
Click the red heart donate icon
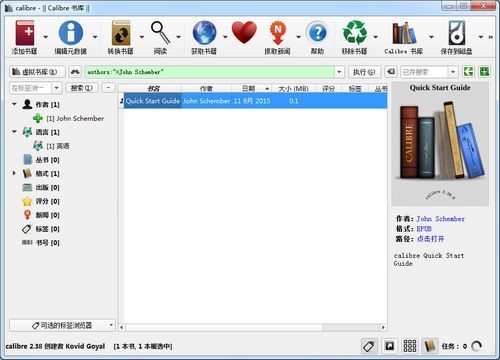244,32
